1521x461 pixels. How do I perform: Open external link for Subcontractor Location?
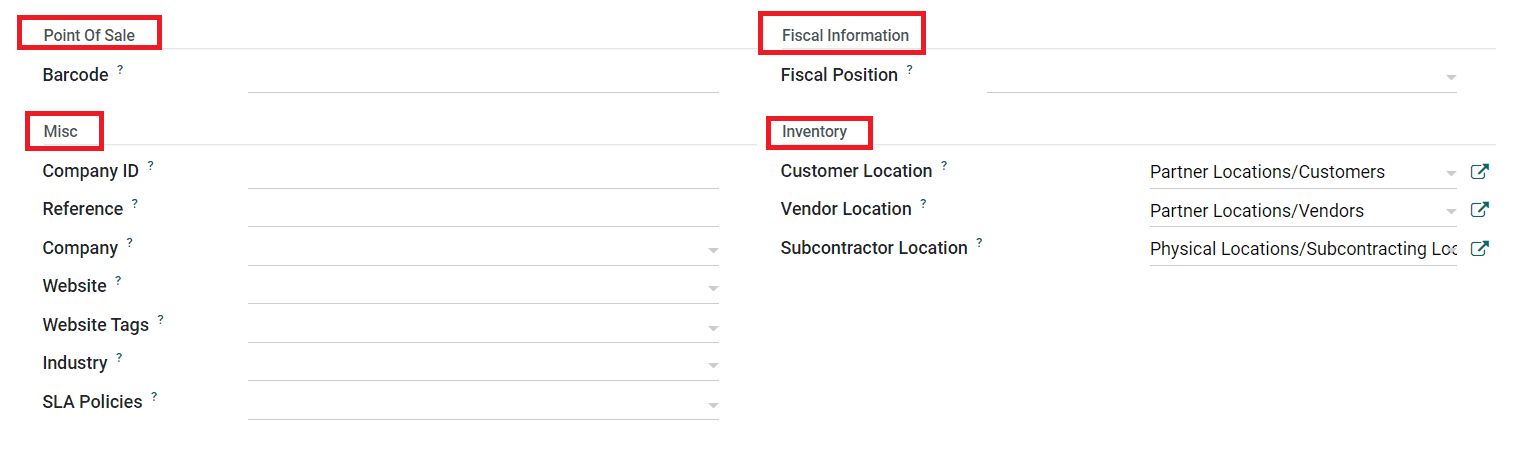(x=1480, y=249)
